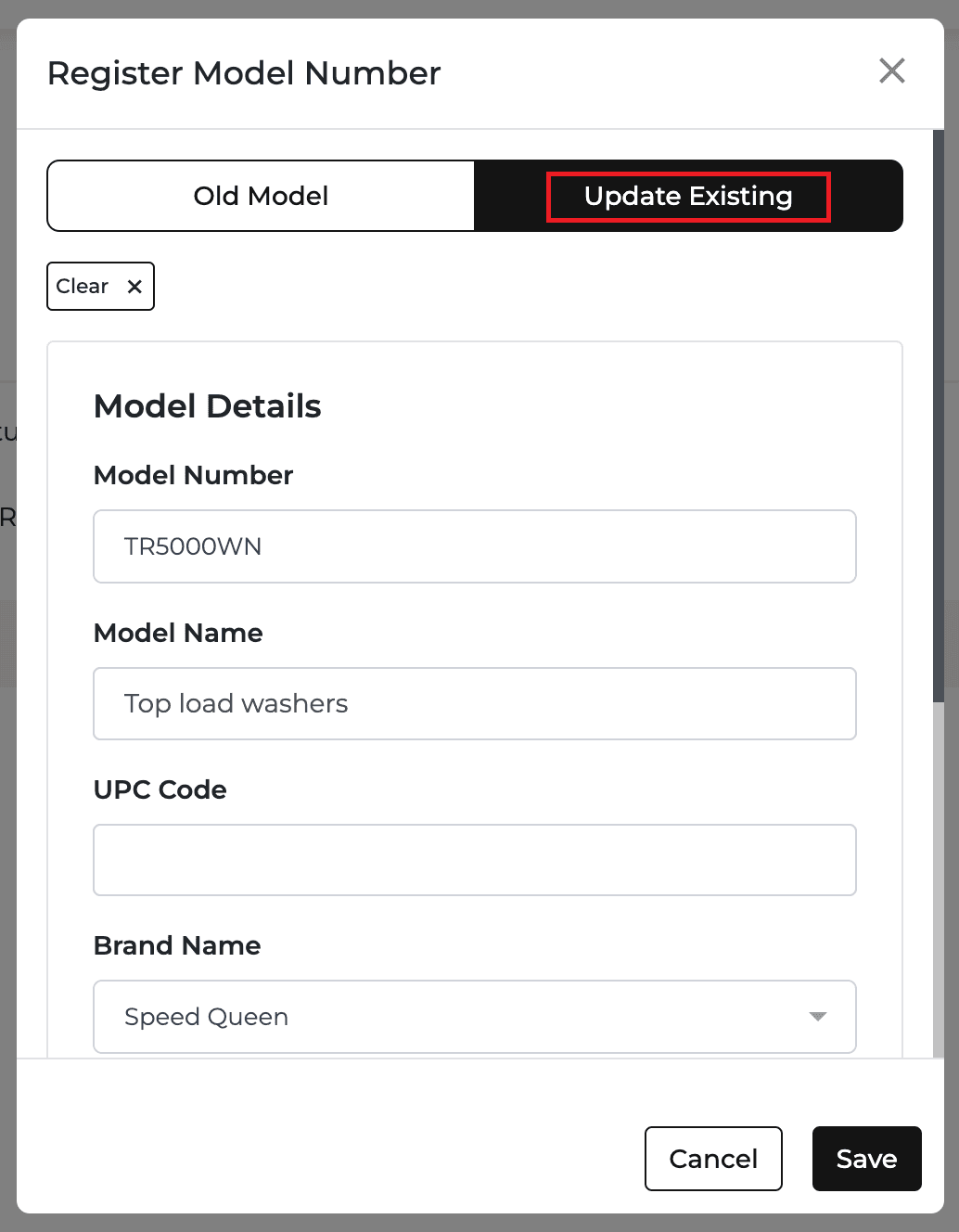Screen dimensions: 959x1232
Task: Click the Model Name field 'Top load washers'
Action: tap(475, 703)
